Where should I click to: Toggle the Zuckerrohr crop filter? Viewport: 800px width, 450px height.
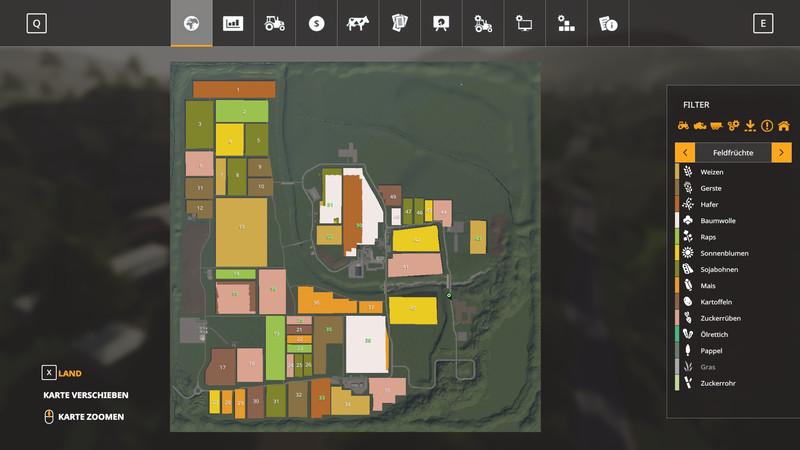[x=716, y=383]
